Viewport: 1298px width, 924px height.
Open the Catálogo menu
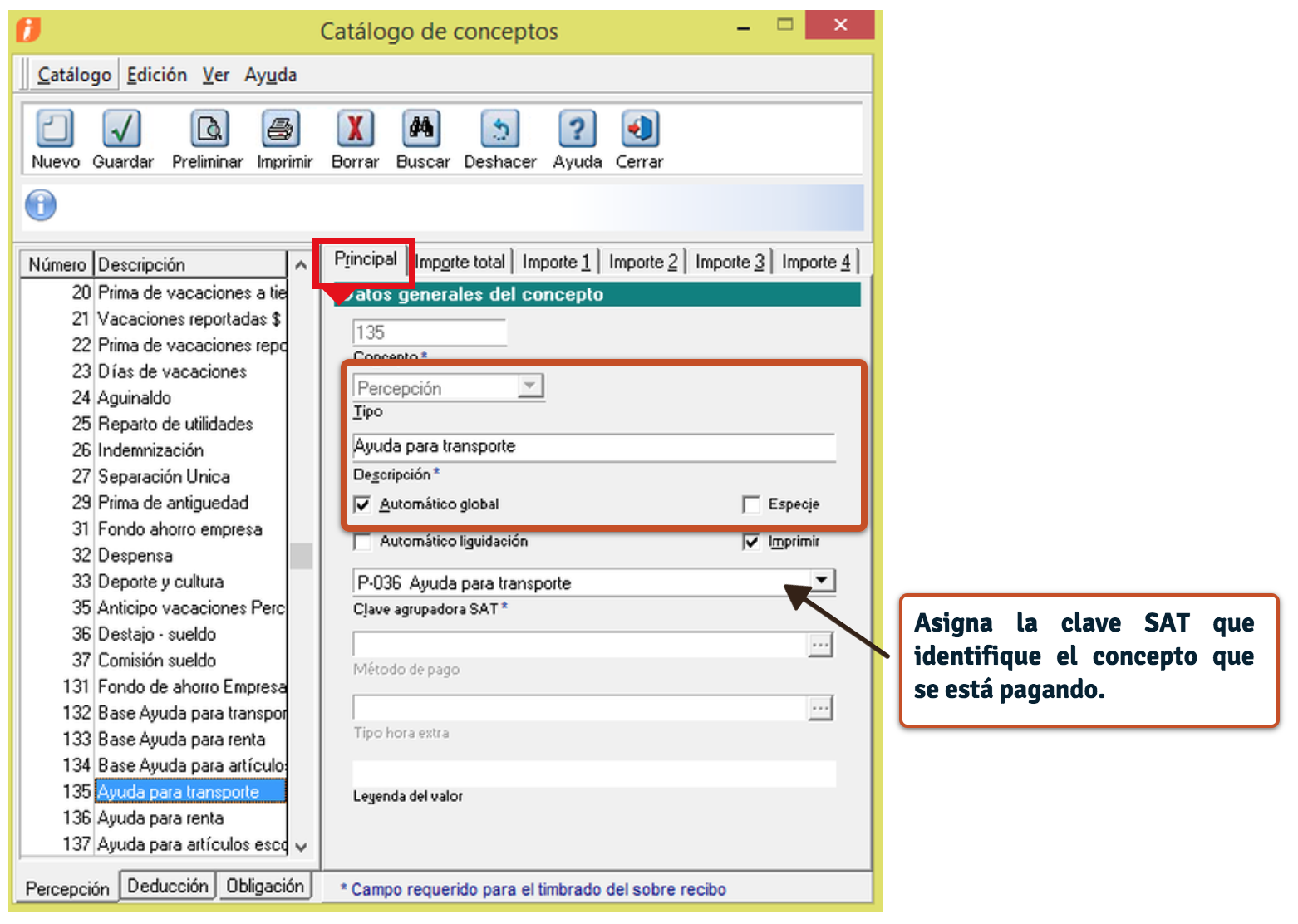(x=74, y=75)
